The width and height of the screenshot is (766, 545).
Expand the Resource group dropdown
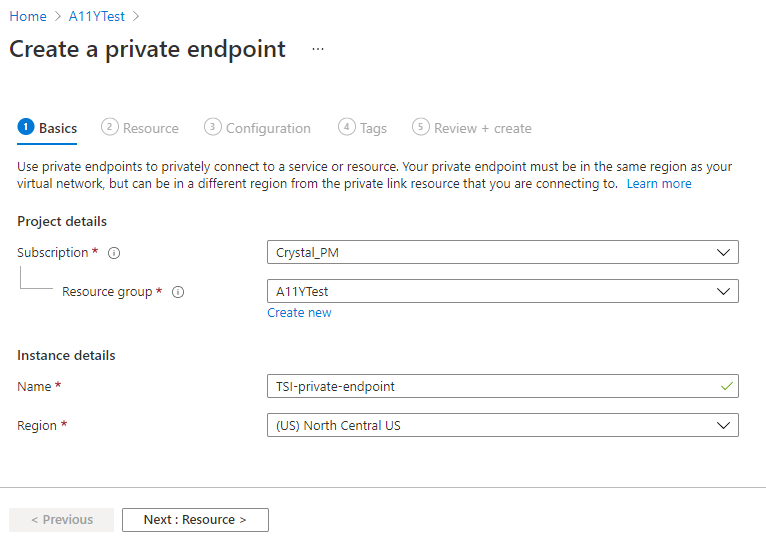[x=502, y=292]
